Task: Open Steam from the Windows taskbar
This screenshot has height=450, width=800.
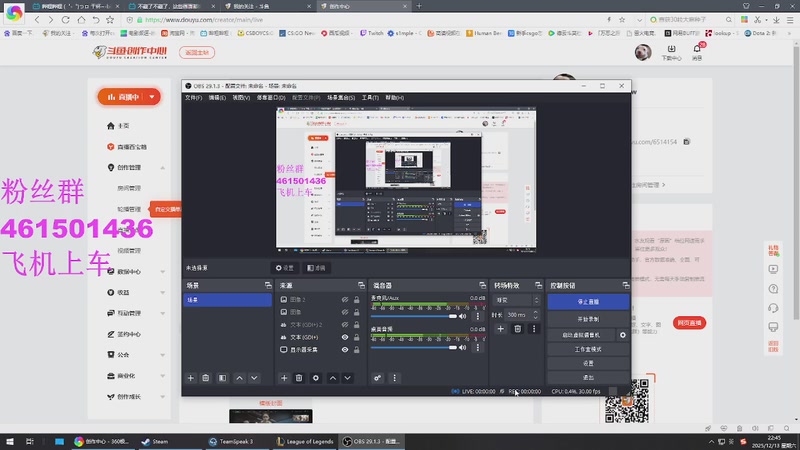Action: coord(155,442)
